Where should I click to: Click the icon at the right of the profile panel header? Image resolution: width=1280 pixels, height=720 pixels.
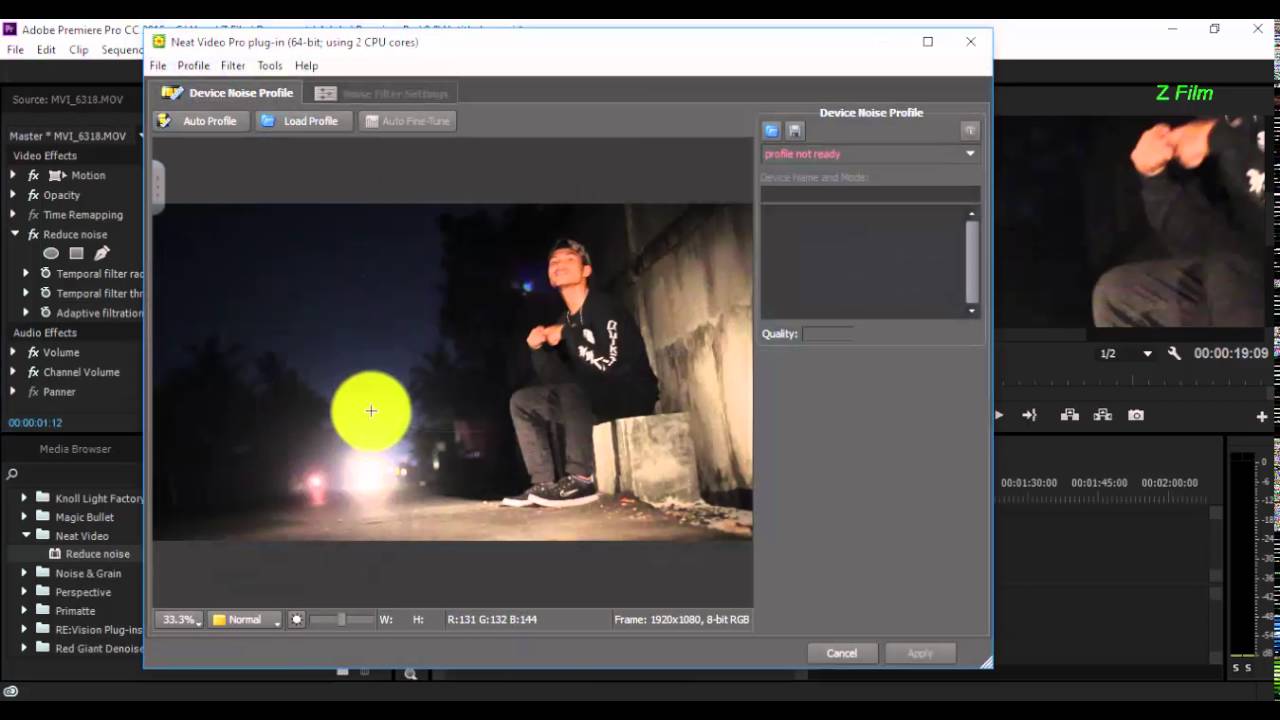(970, 131)
